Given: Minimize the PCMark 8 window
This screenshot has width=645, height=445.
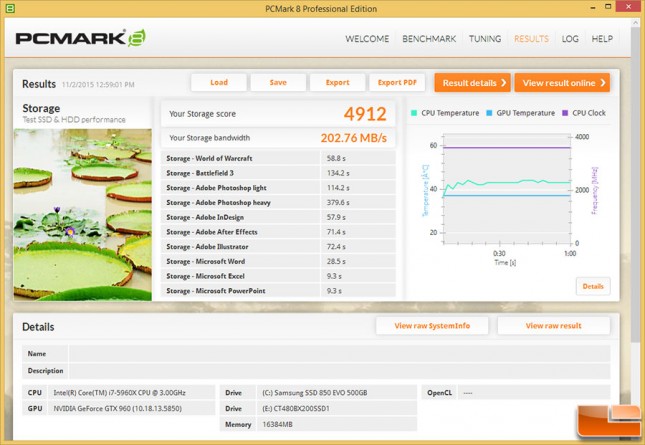Looking at the screenshot, I should tap(593, 8).
